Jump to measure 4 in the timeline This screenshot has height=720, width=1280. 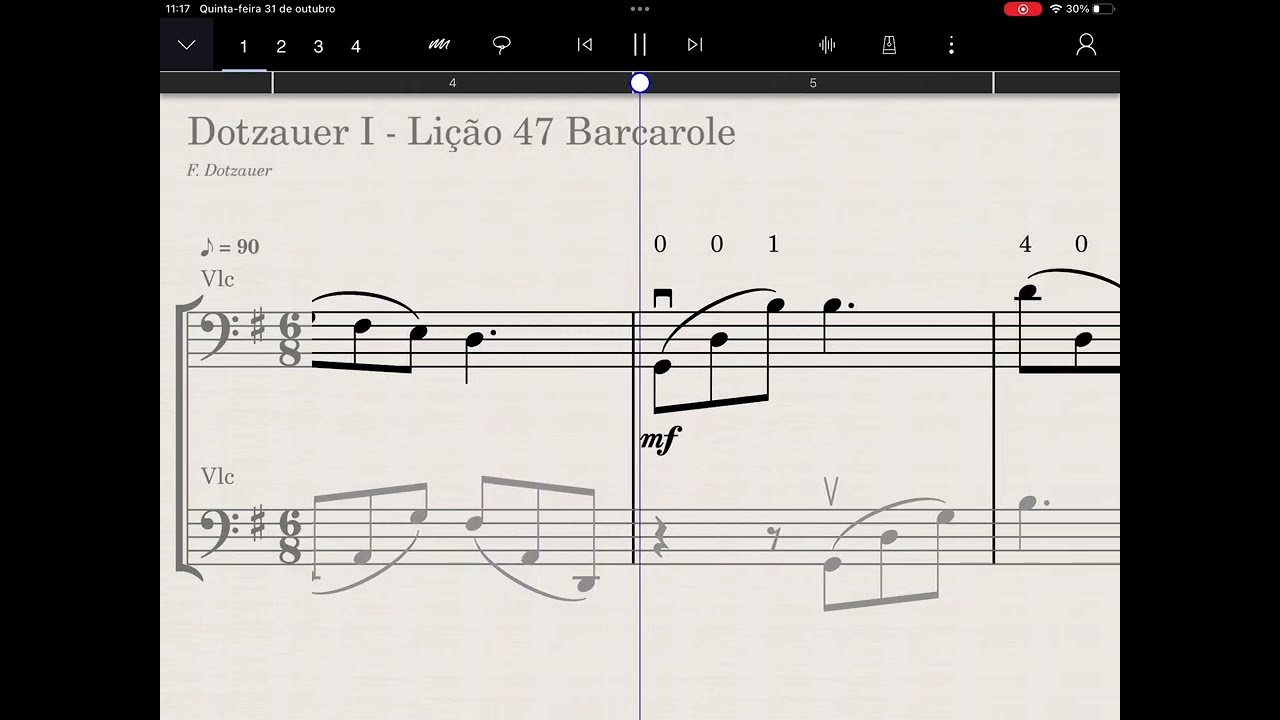(452, 83)
